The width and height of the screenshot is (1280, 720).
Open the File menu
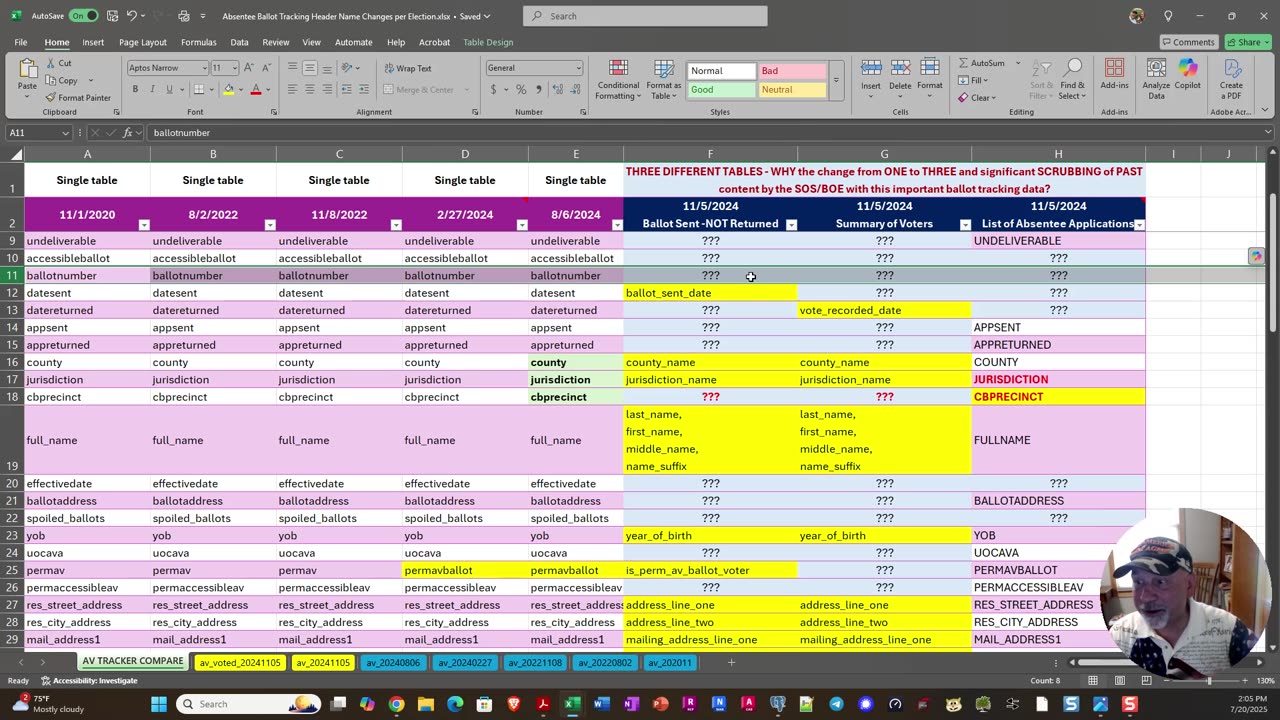coord(20,42)
